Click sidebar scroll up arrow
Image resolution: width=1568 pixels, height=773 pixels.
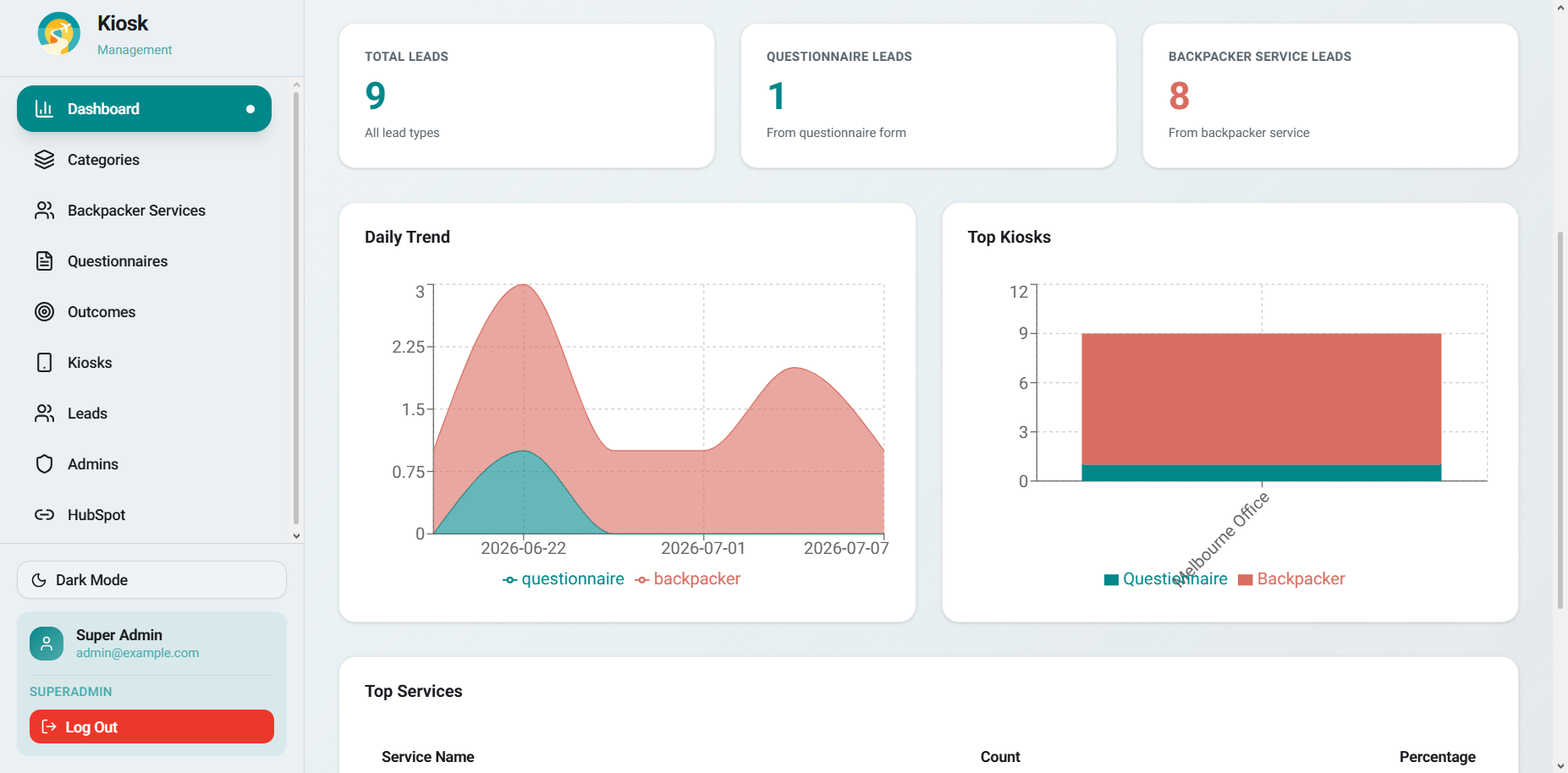click(296, 85)
